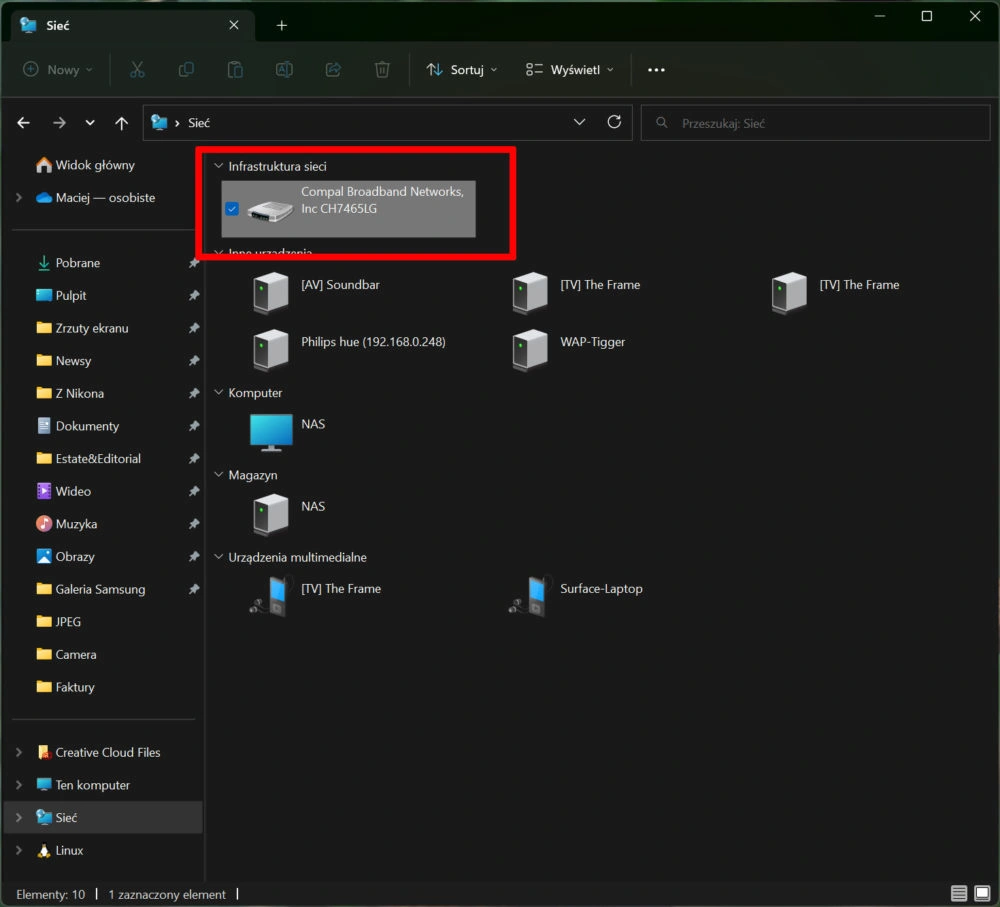Expand Ten komputer tree node
The height and width of the screenshot is (907, 1000).
19,785
